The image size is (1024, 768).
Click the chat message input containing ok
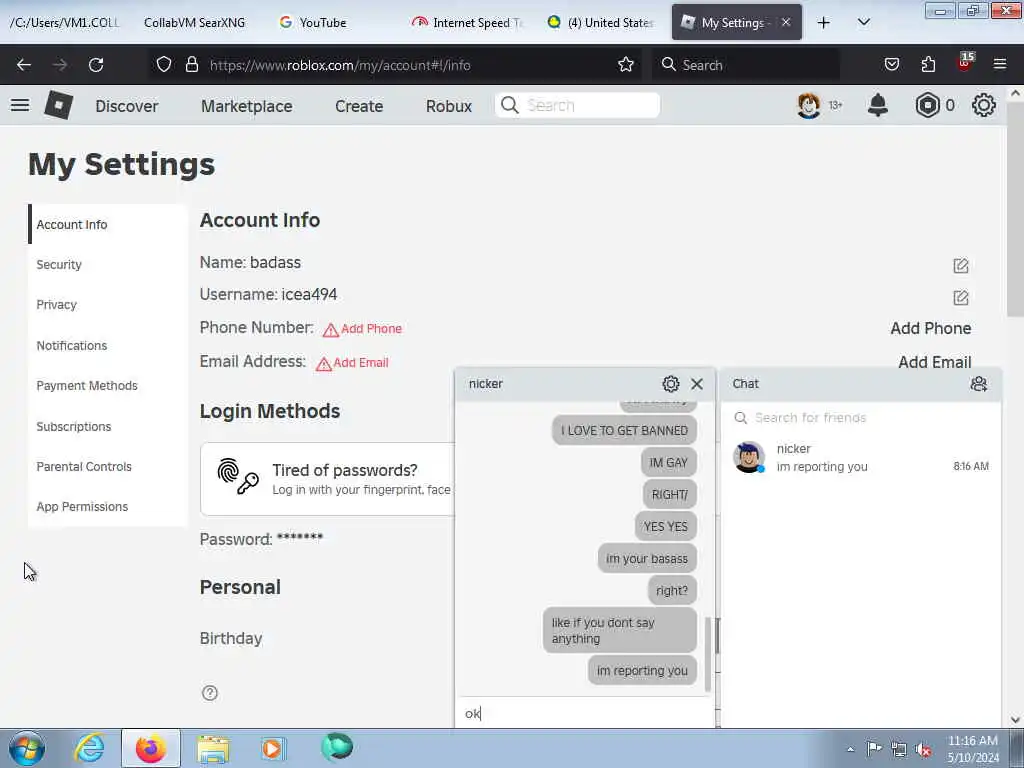coord(584,713)
